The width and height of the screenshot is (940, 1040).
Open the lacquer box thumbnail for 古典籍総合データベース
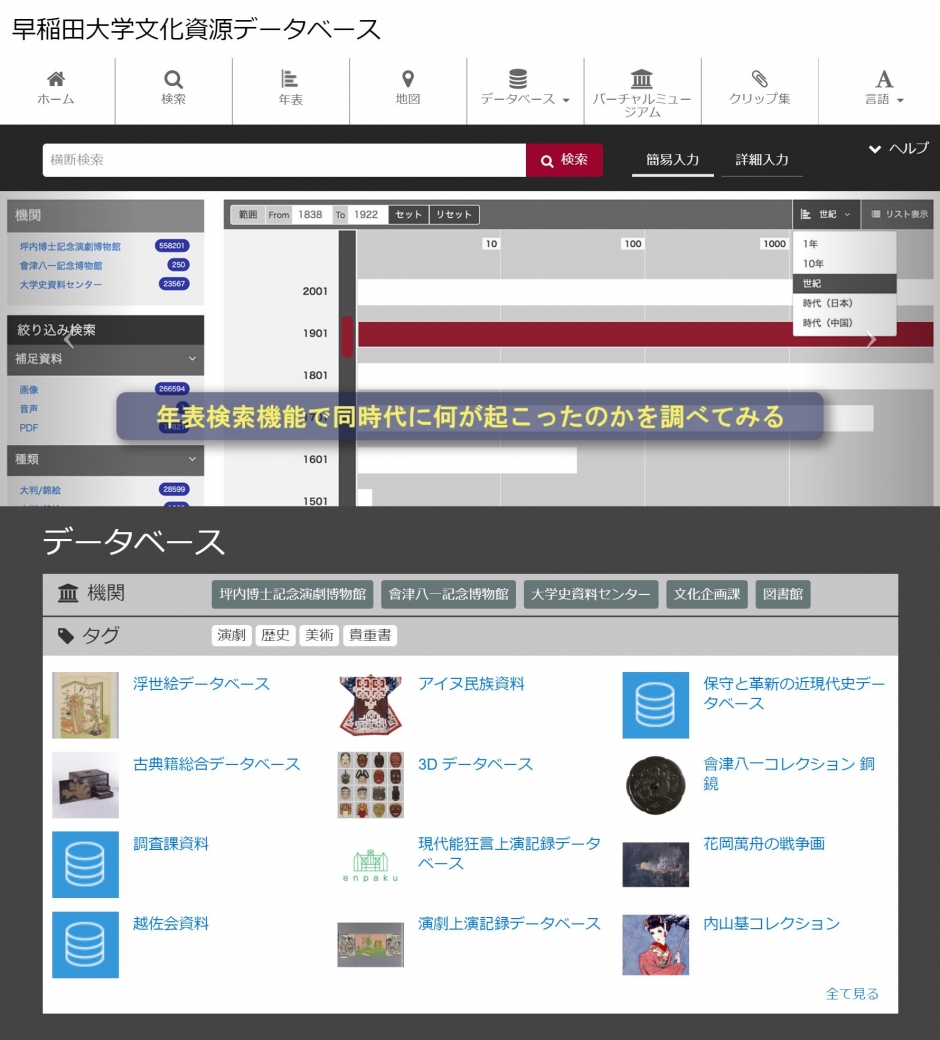86,785
